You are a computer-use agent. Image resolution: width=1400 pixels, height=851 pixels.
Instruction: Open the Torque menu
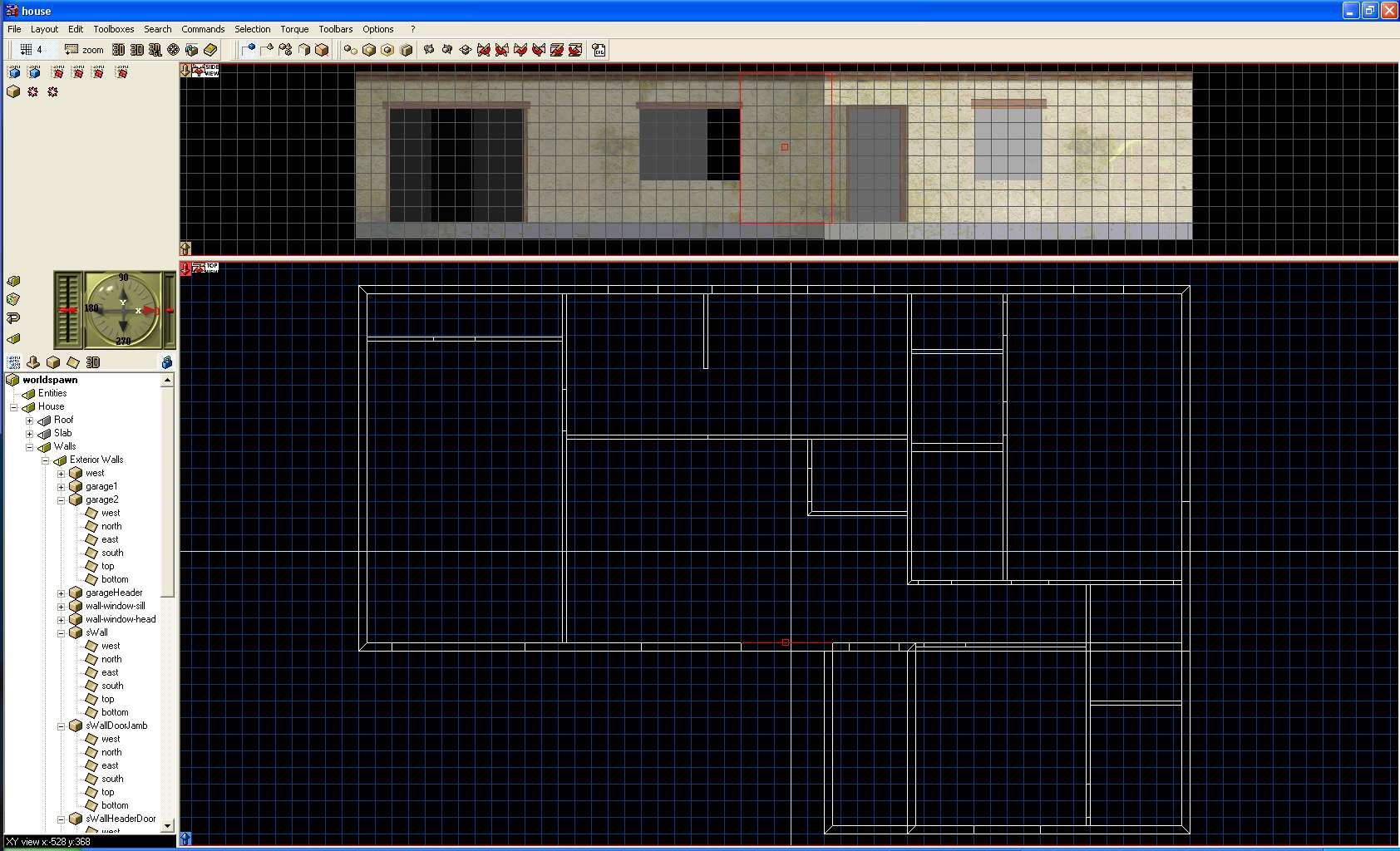[294, 29]
